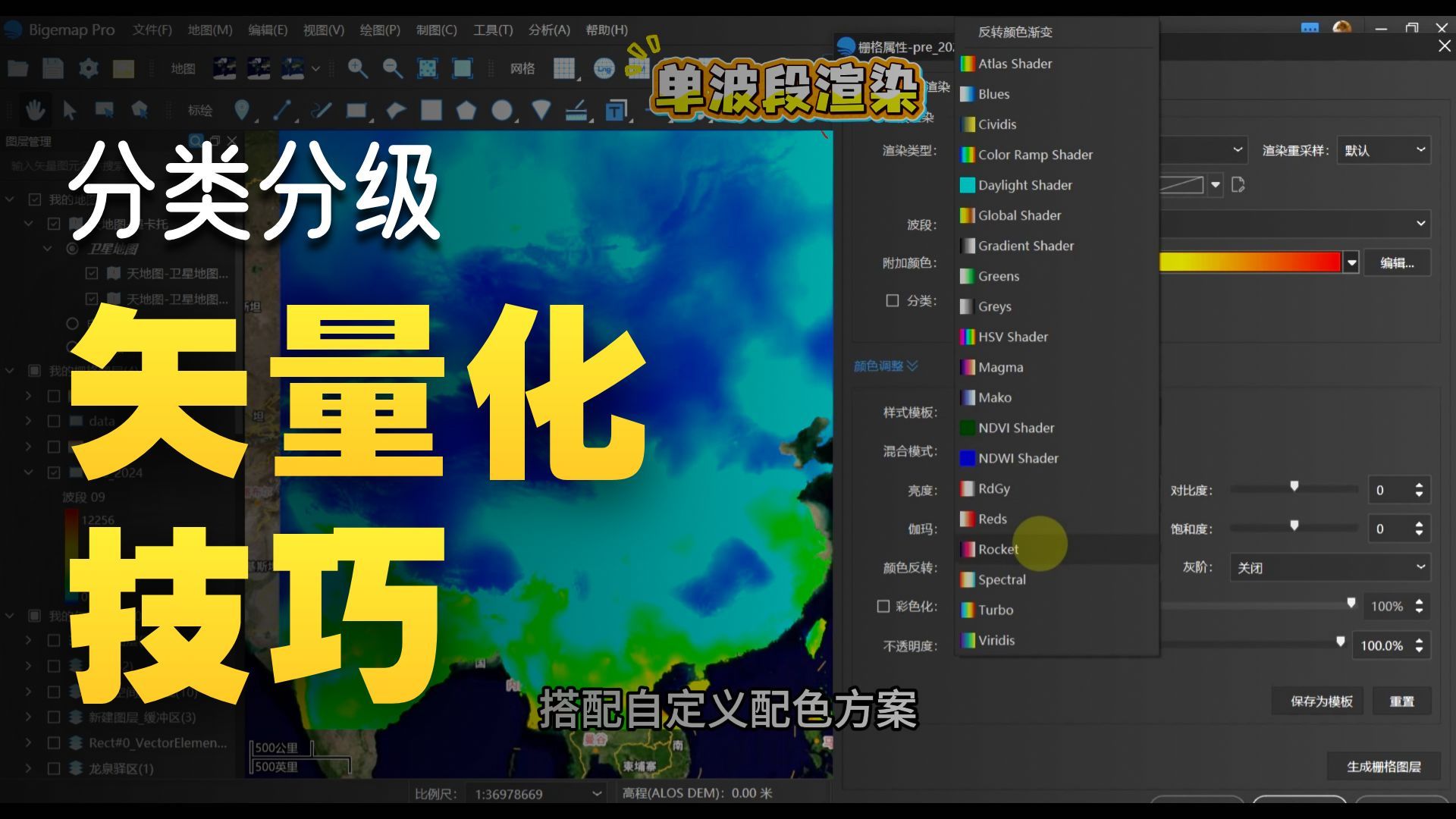The height and width of the screenshot is (819, 1456).
Task: Click the Lng globe coordinate icon
Action: pos(604,69)
